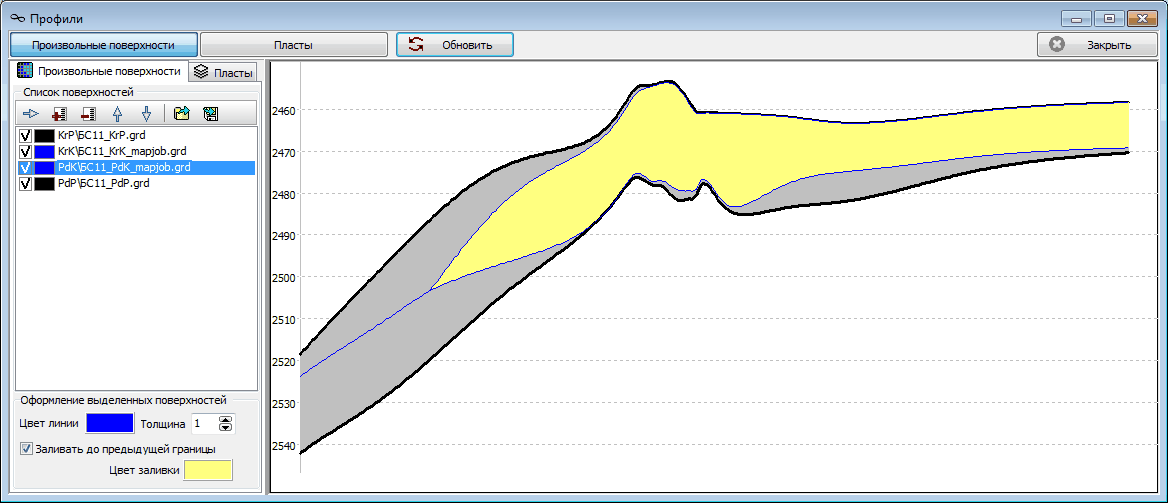Open the Пласты top toolbar button
This screenshot has width=1168, height=503.
point(293,45)
